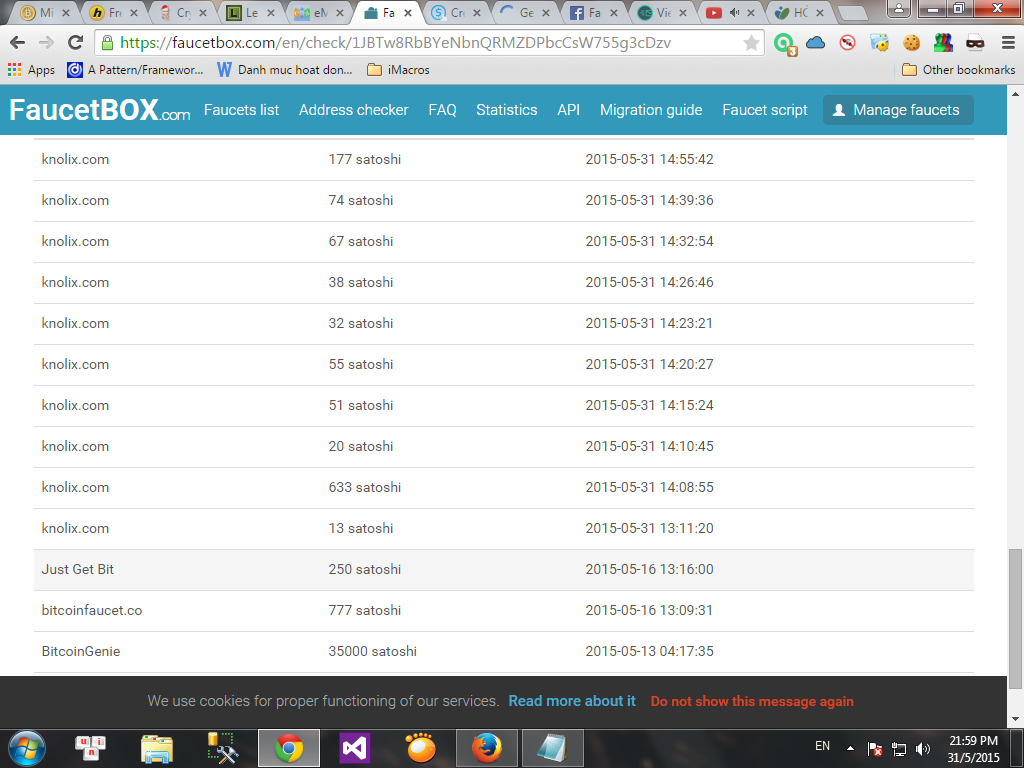Open Firefox from the taskbar
Viewport: 1024px width, 768px height.
487,748
